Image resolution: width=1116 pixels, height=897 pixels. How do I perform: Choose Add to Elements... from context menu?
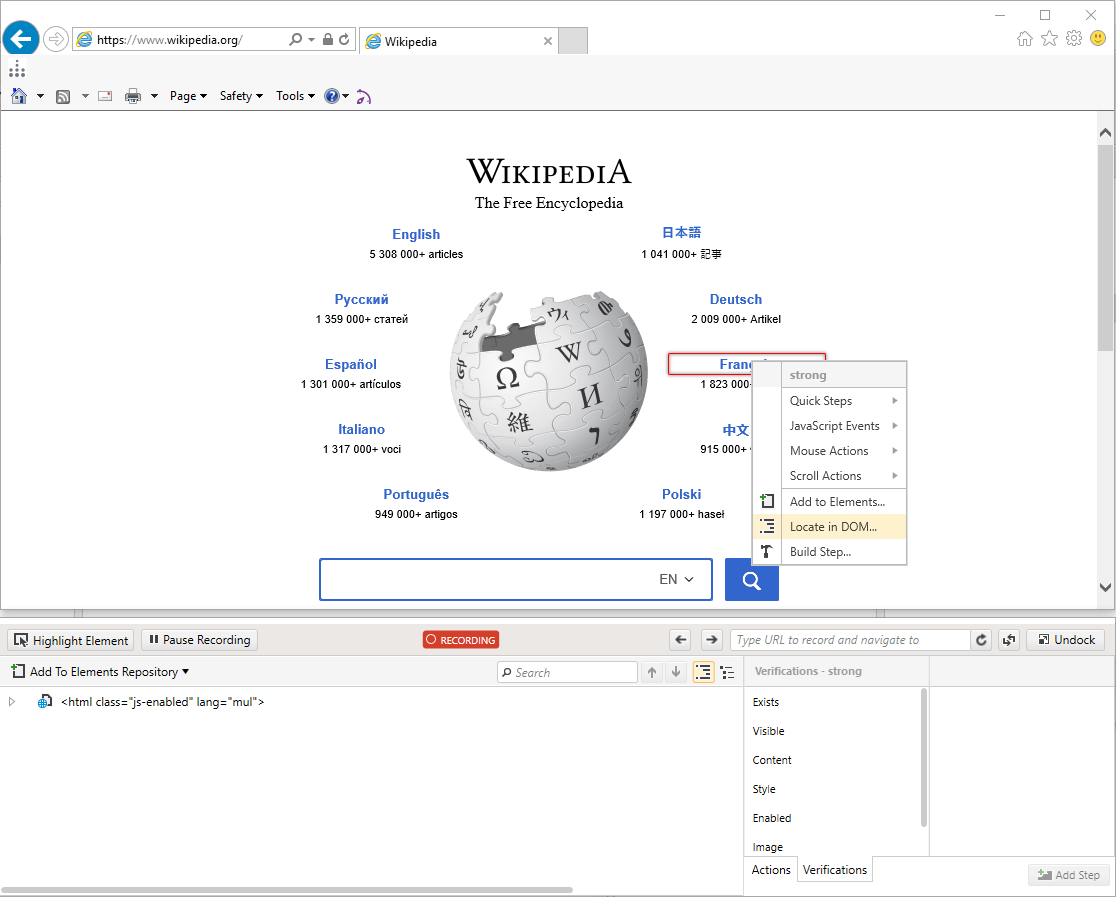point(830,502)
